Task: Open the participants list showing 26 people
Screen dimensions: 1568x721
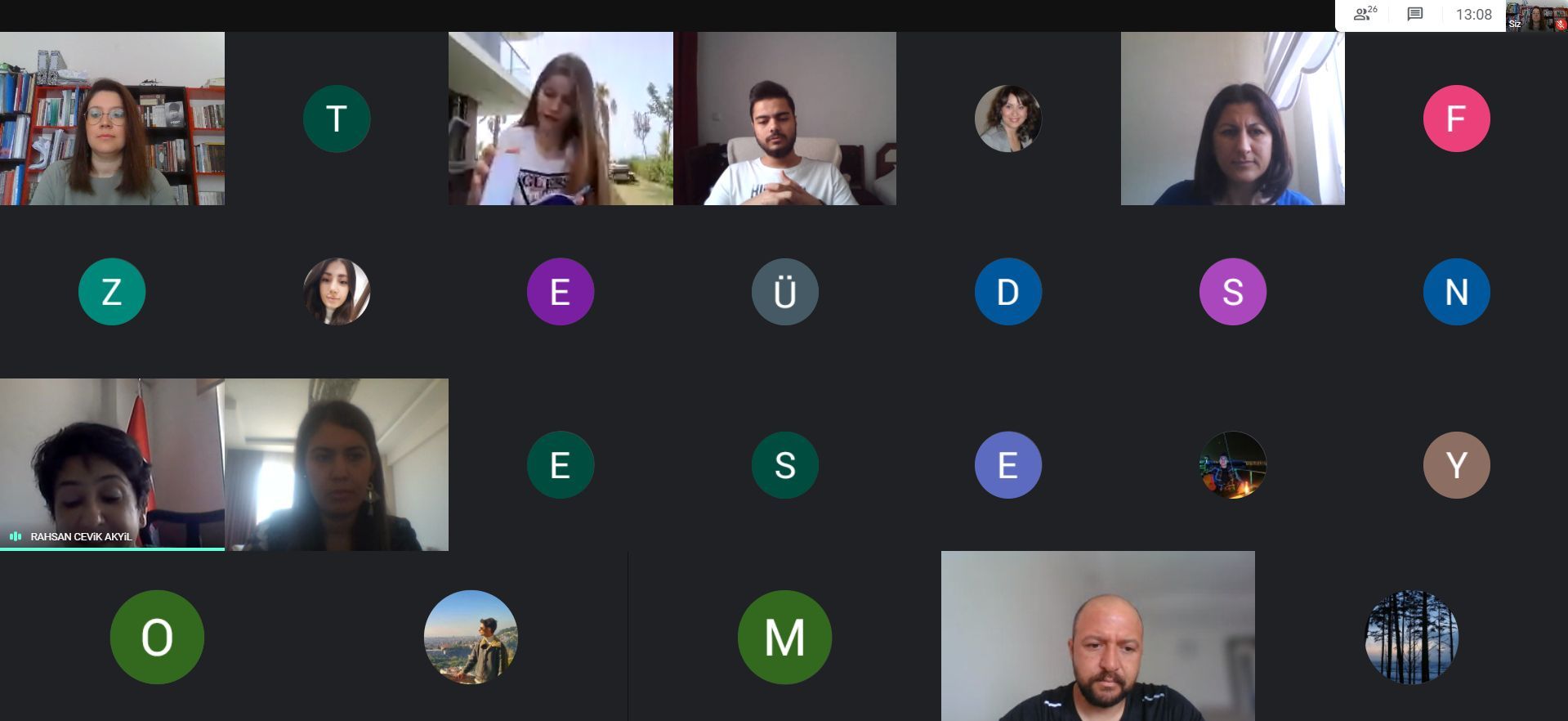Action: click(1365, 14)
